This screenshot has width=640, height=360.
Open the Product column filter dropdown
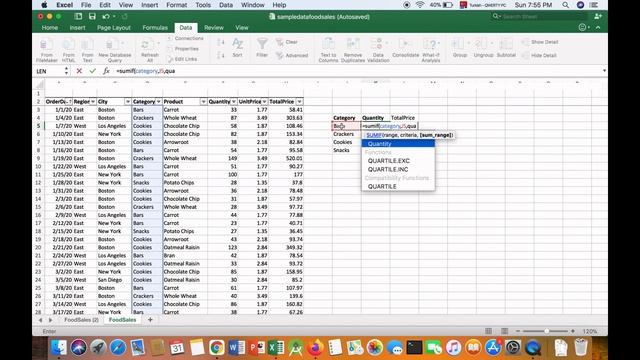pyautogui.click(x=203, y=102)
